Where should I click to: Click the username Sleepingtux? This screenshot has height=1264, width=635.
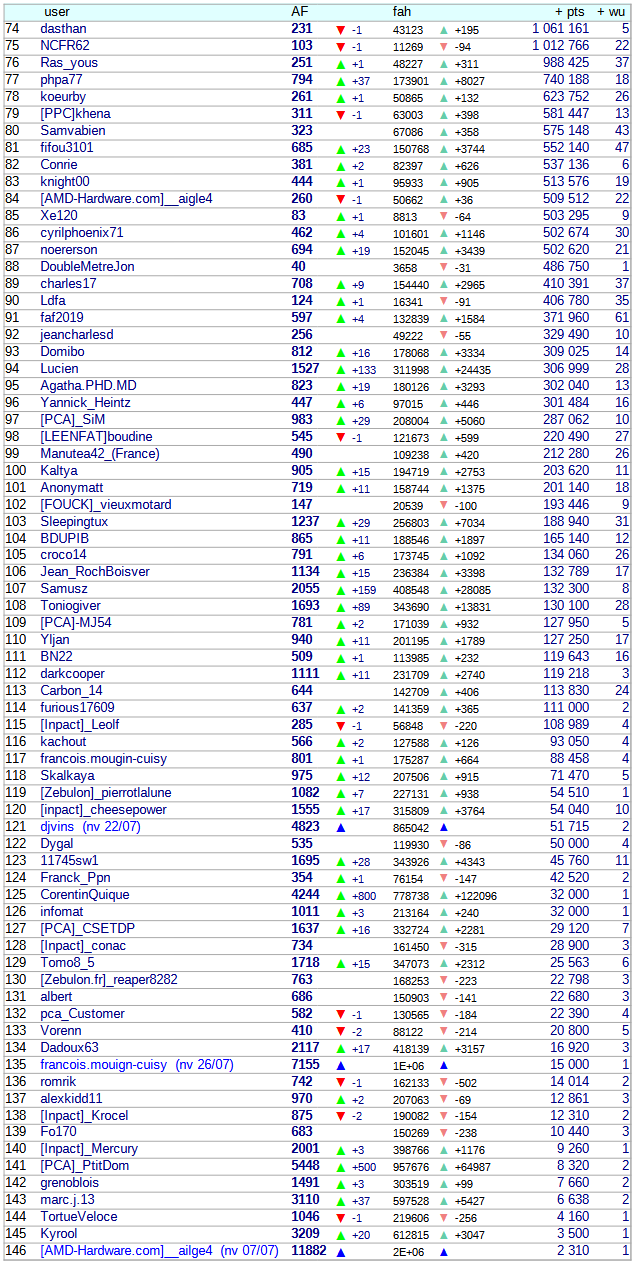74,522
